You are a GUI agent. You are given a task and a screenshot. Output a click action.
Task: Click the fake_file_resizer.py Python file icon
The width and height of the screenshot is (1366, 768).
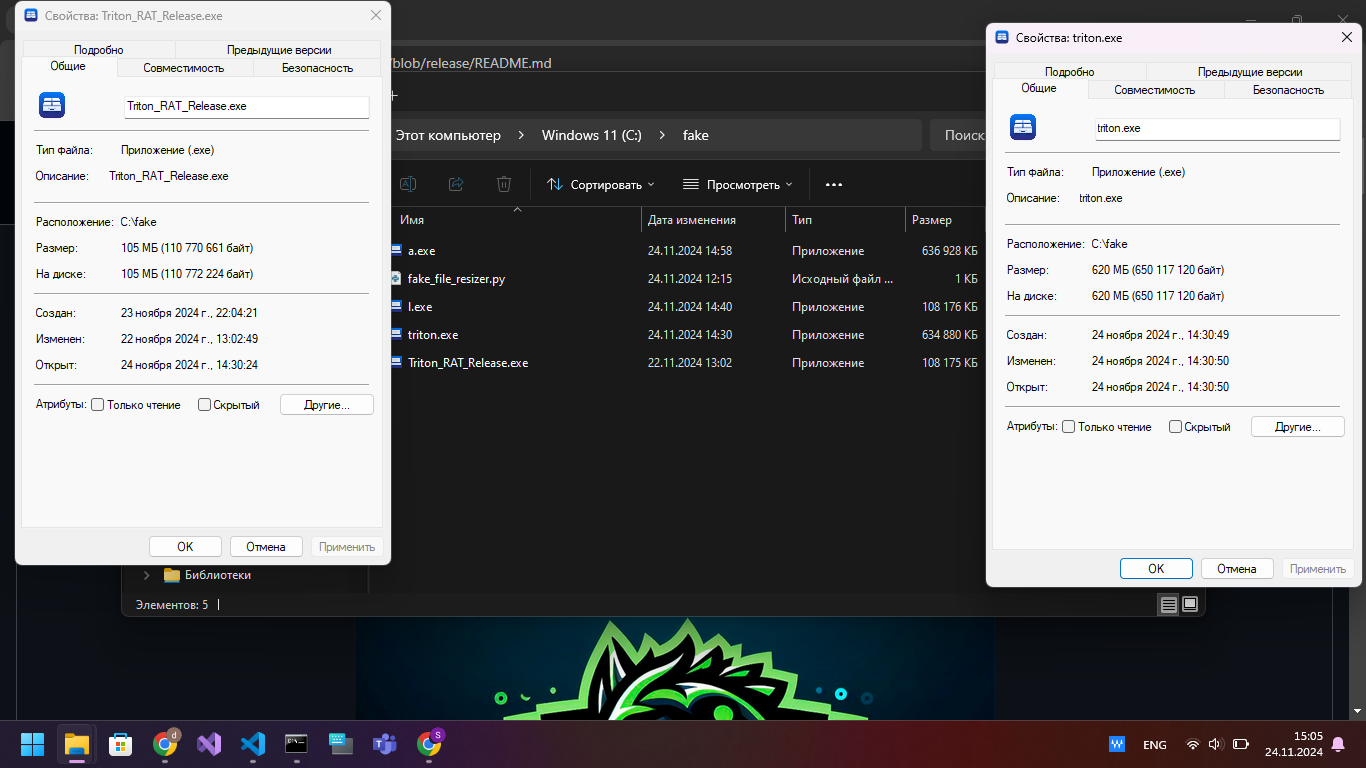[x=397, y=279]
